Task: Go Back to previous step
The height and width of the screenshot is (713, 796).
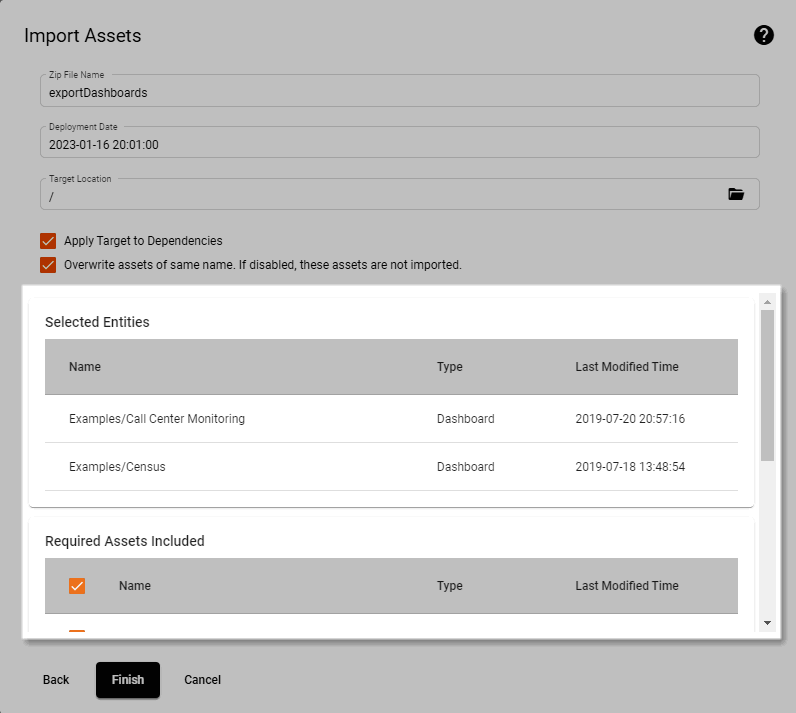Action: coord(56,680)
